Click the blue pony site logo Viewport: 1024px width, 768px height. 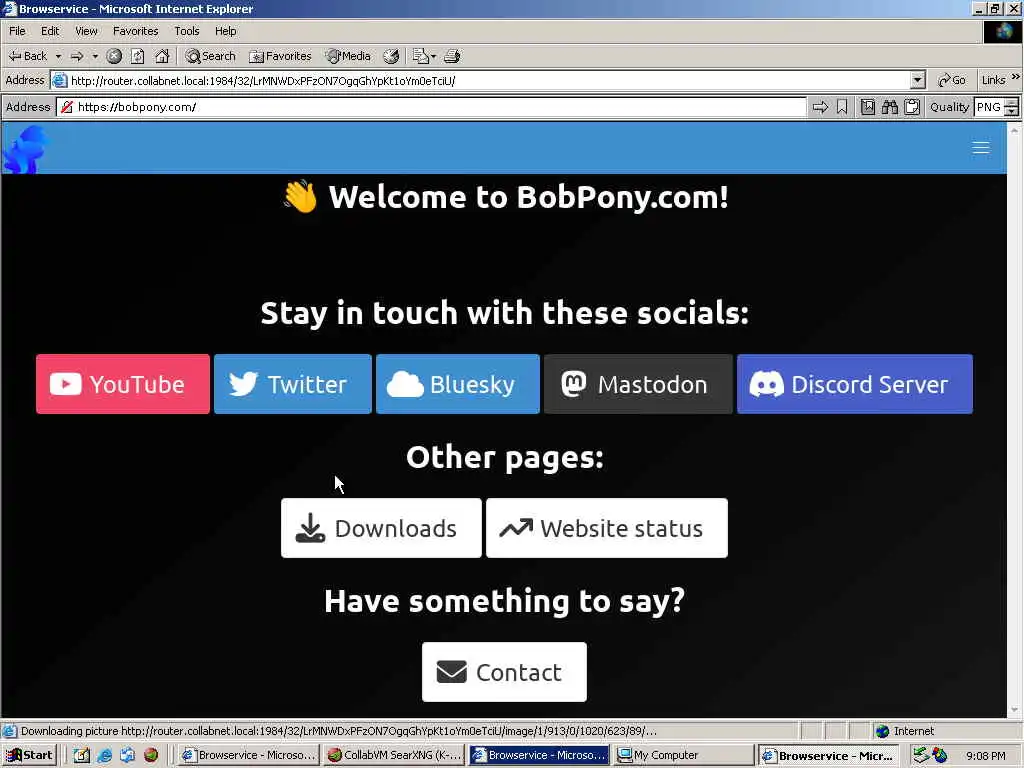coord(25,150)
